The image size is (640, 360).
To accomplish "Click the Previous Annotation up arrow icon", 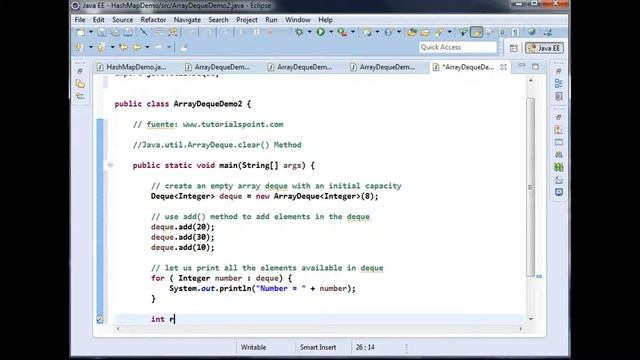I will (x=101, y=48).
